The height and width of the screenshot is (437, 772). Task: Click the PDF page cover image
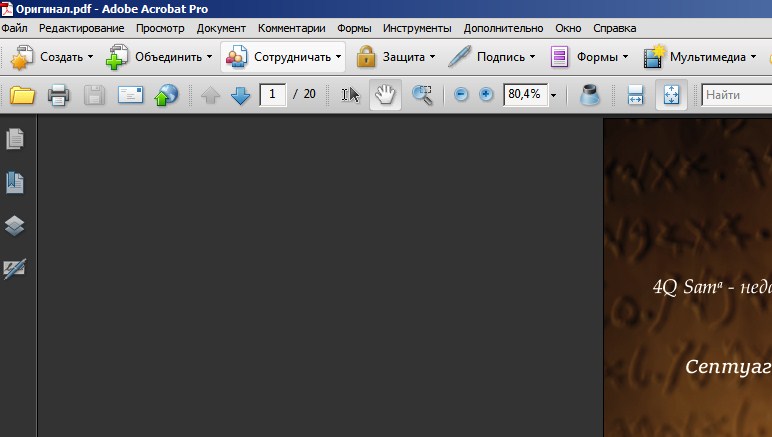(x=688, y=278)
